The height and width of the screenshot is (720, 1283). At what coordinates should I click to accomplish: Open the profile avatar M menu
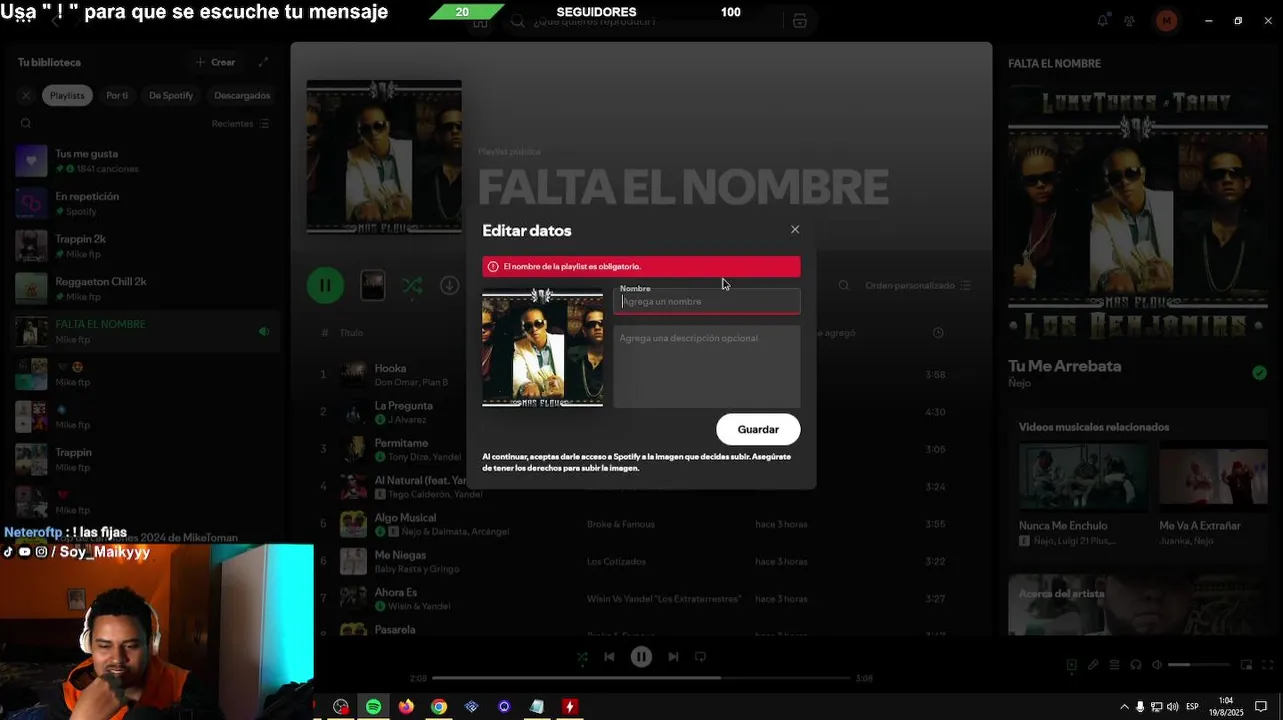coord(1166,21)
